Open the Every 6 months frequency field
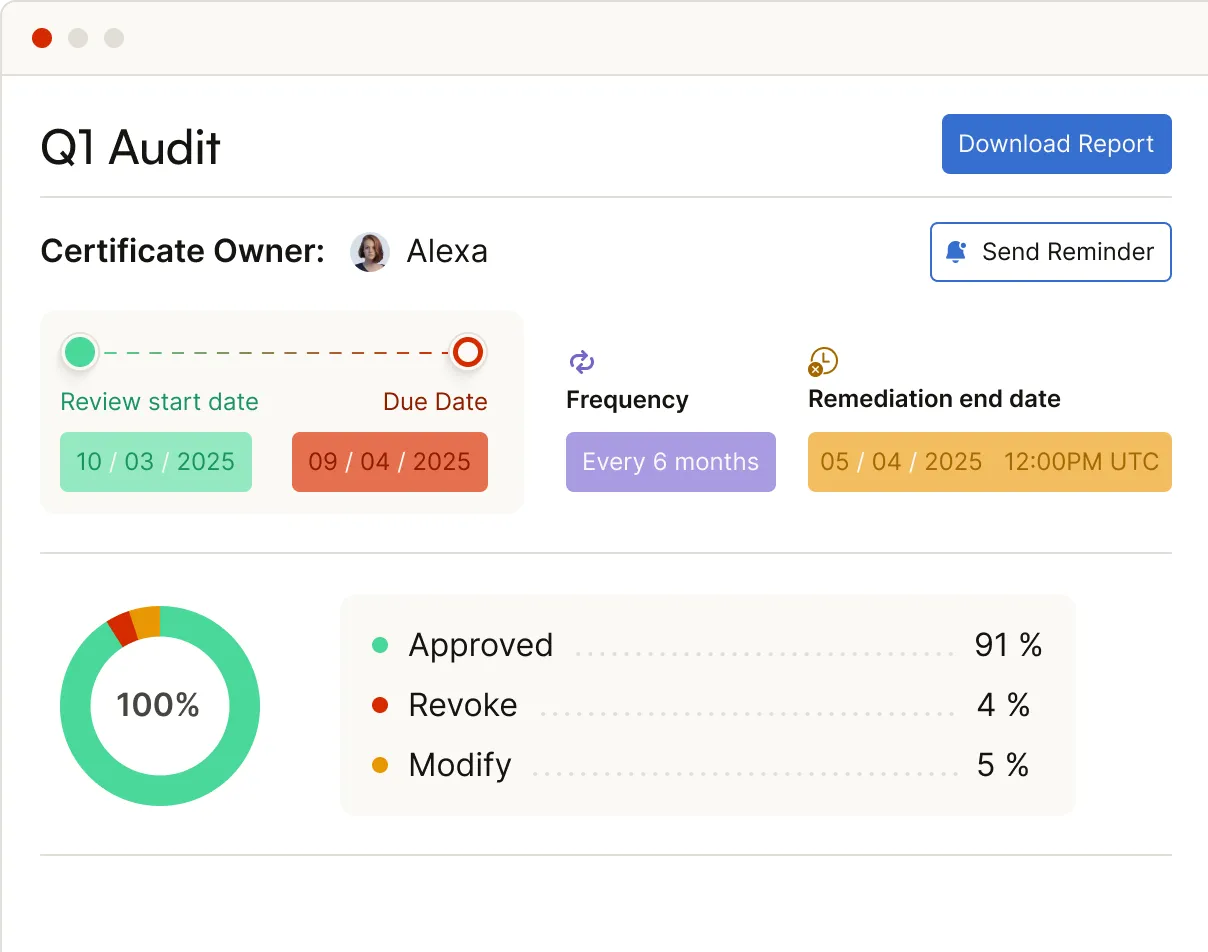Screen dimensions: 1208x952 point(671,462)
